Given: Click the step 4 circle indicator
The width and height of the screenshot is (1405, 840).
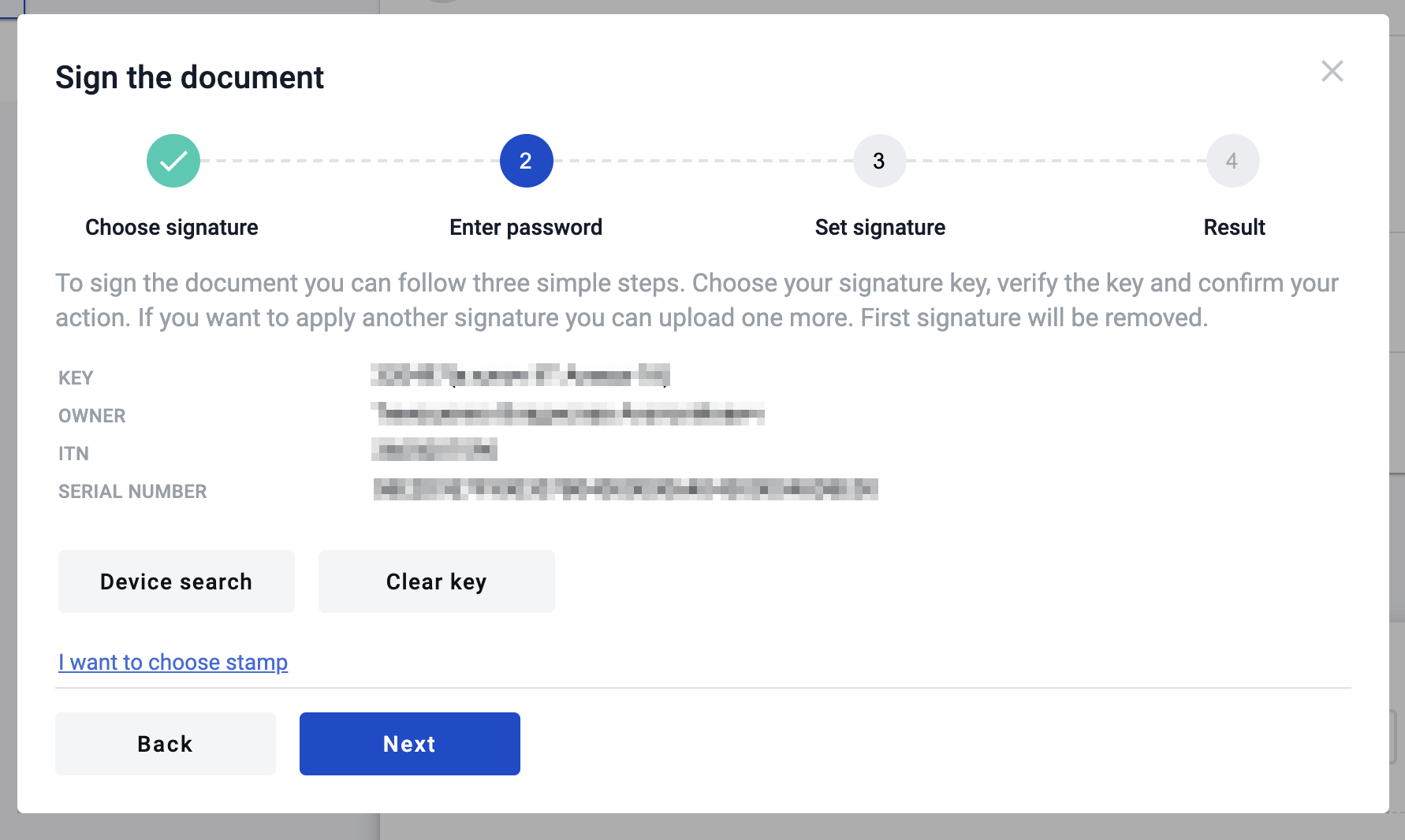Looking at the screenshot, I should tap(1232, 161).
